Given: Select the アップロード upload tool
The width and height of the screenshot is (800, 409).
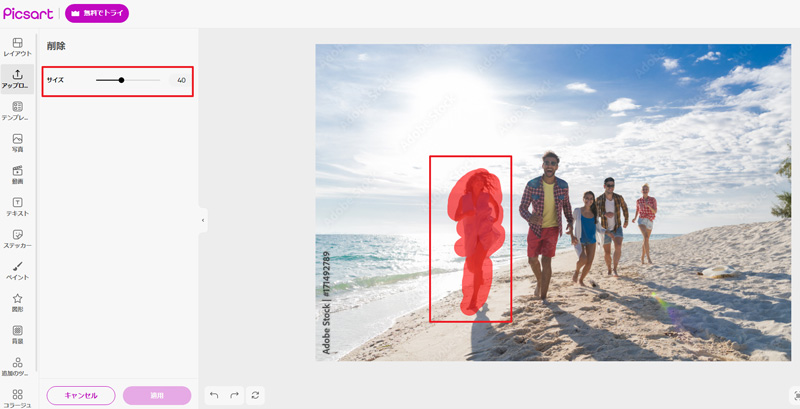Looking at the screenshot, I should click(17, 79).
